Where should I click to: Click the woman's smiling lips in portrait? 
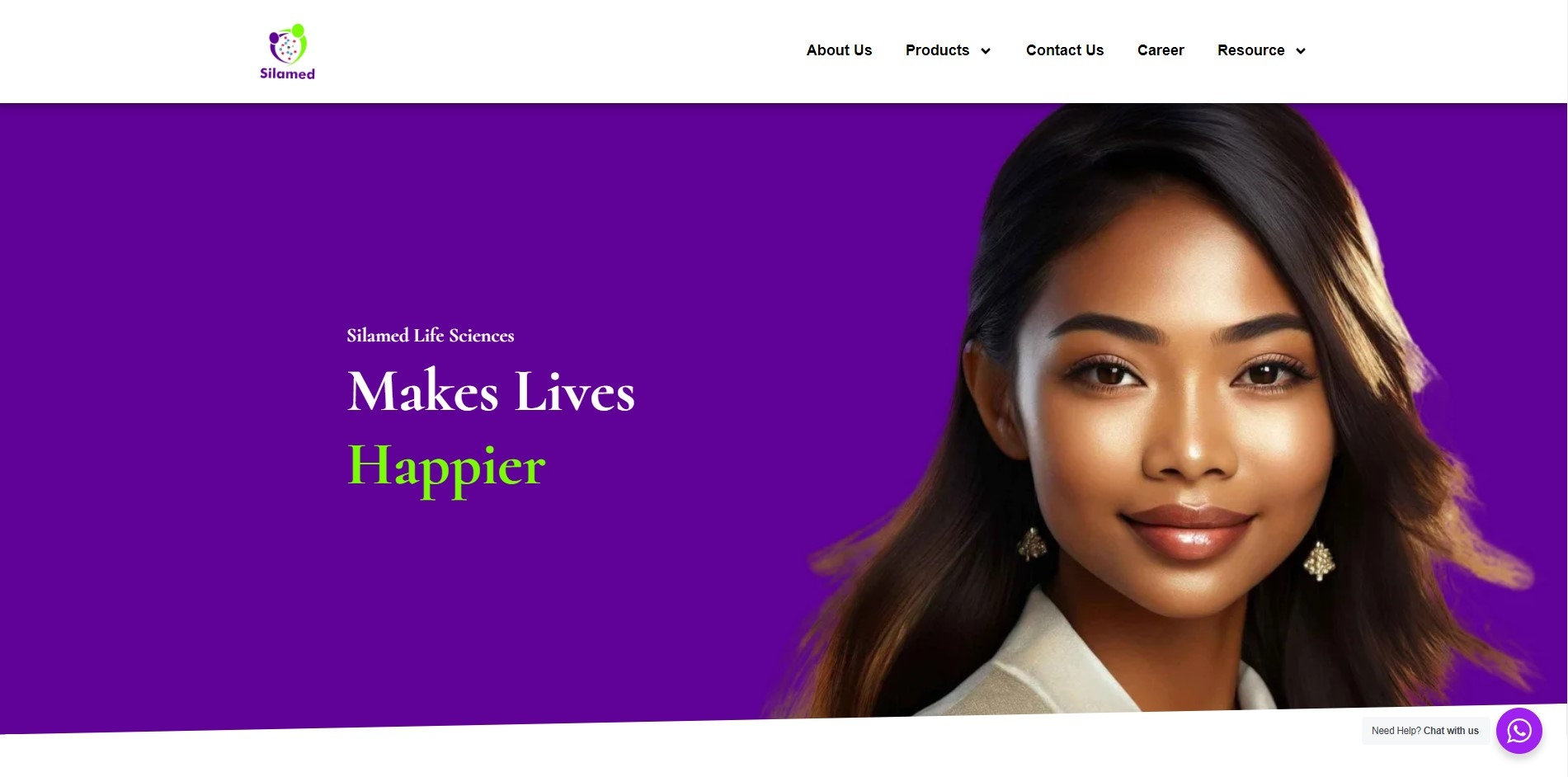(x=1188, y=528)
